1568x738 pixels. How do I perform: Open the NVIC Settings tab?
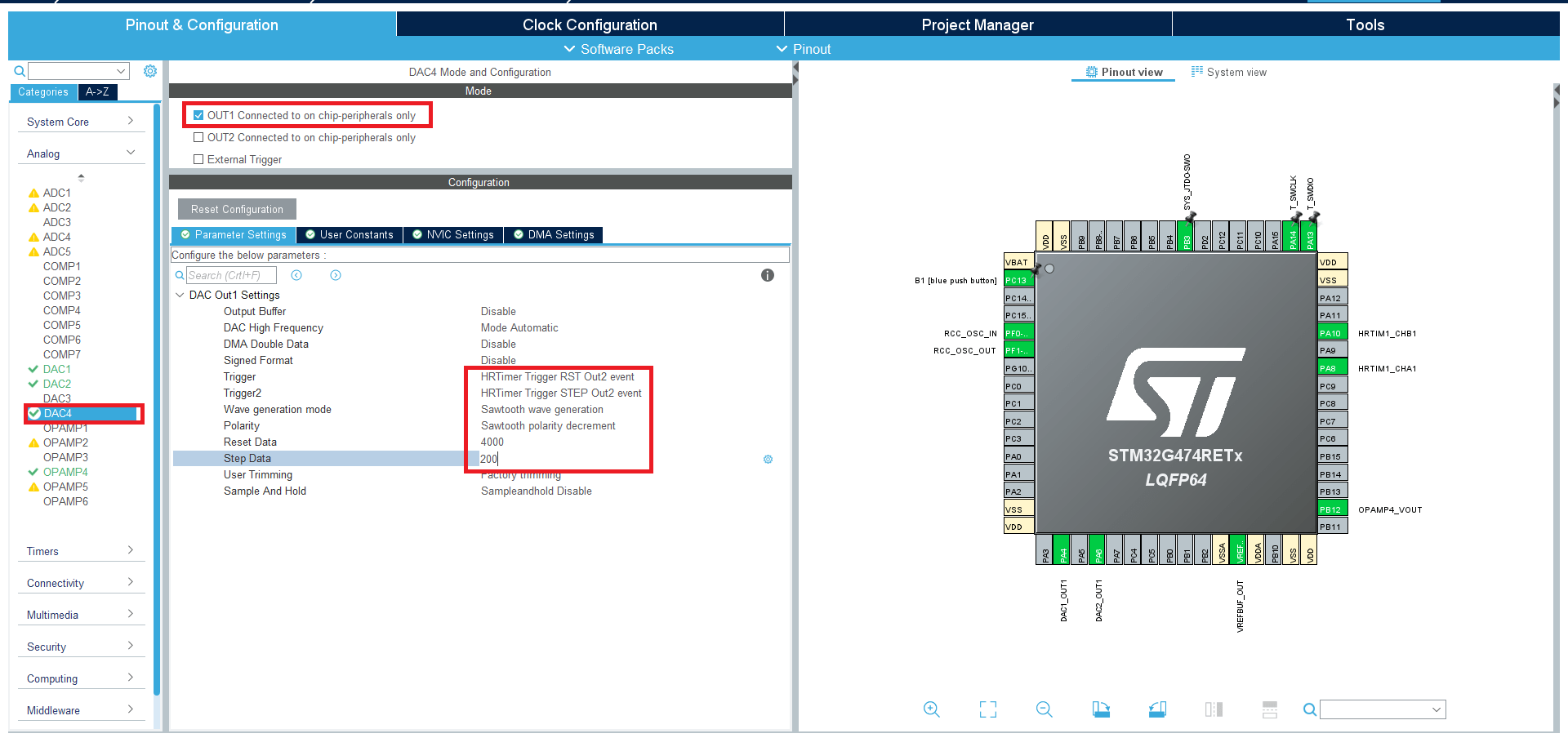[453, 235]
